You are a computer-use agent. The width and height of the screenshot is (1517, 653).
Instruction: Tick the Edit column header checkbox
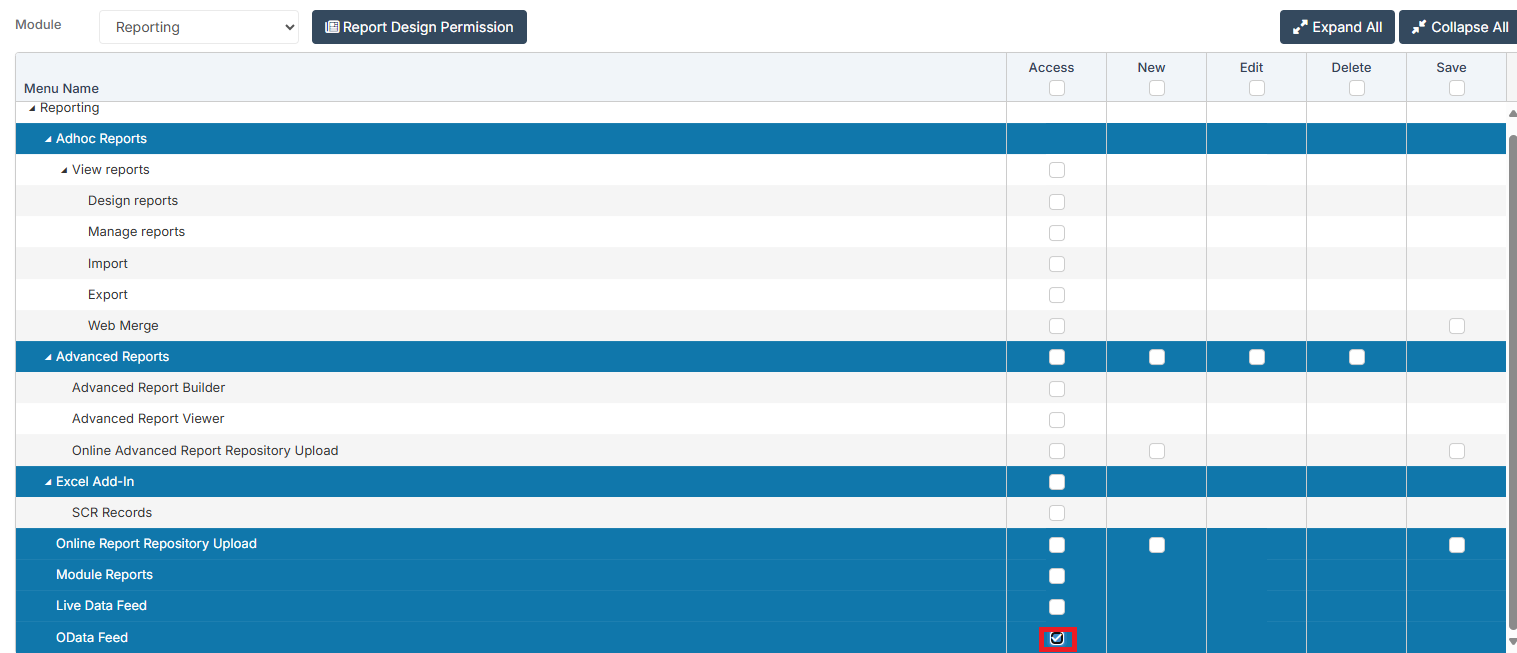tap(1257, 88)
